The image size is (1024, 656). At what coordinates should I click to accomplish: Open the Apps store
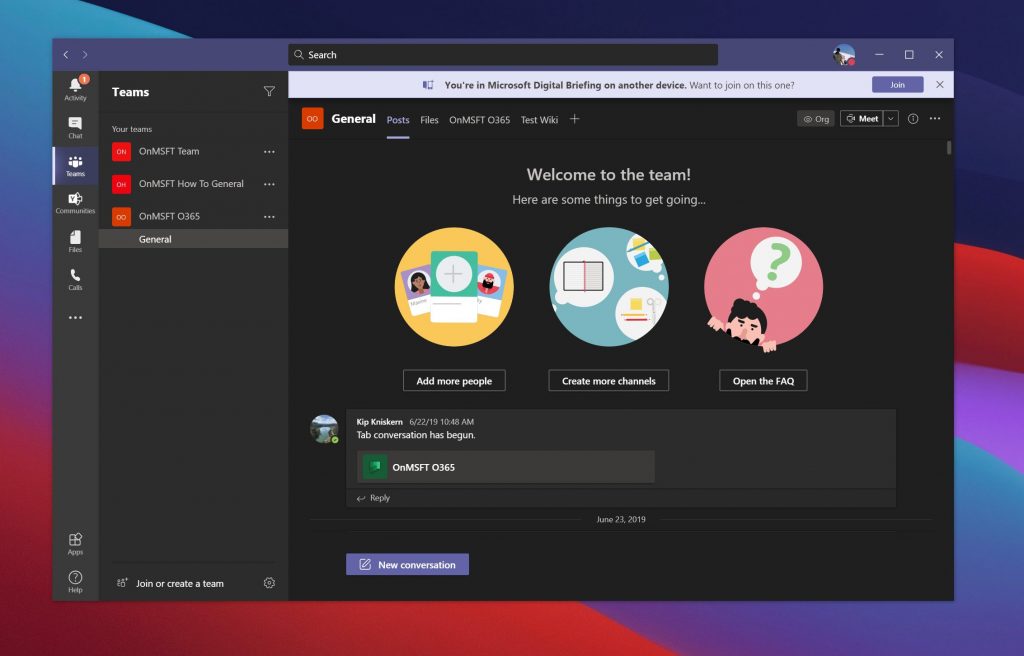pos(75,544)
